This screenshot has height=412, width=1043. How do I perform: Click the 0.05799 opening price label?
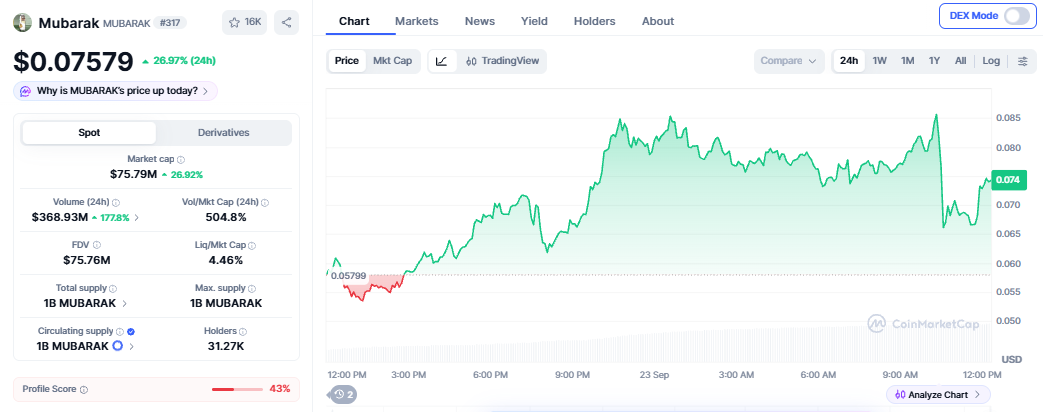tap(348, 276)
